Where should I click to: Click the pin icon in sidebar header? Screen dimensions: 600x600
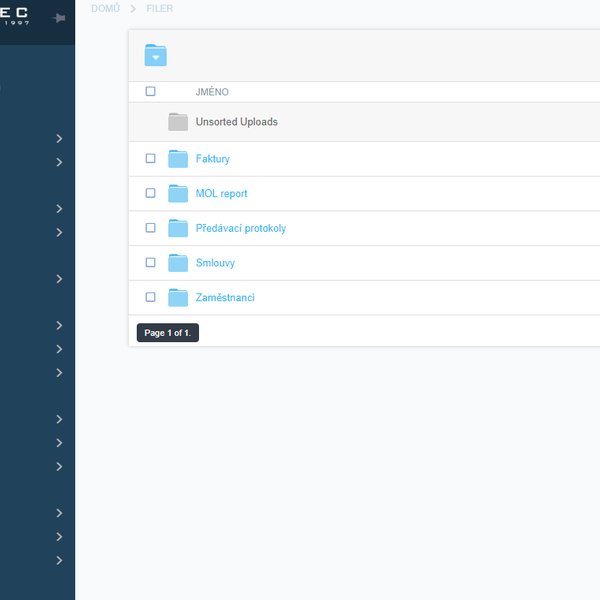[60, 18]
